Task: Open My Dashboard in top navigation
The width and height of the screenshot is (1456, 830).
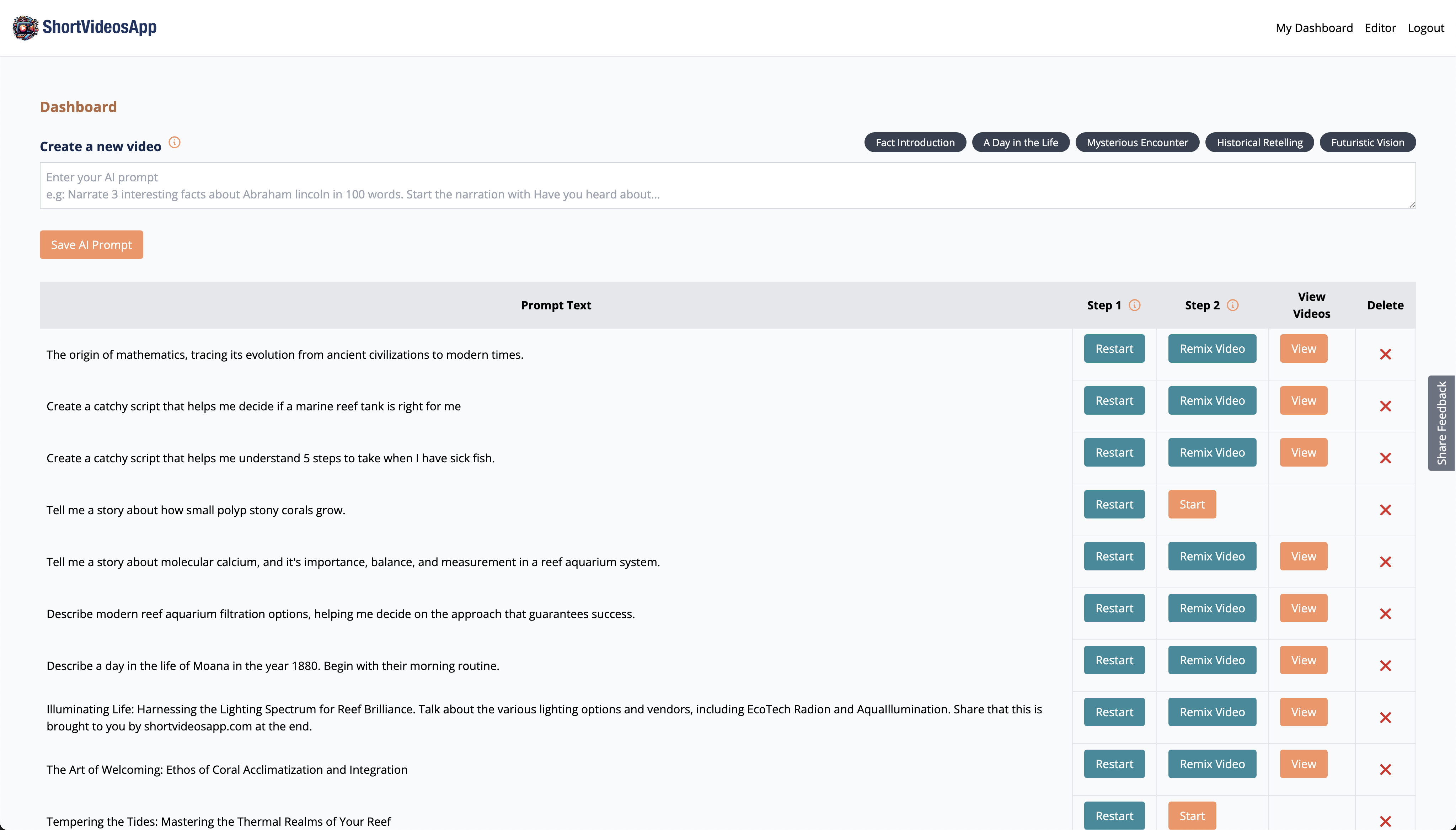Action: [x=1313, y=28]
